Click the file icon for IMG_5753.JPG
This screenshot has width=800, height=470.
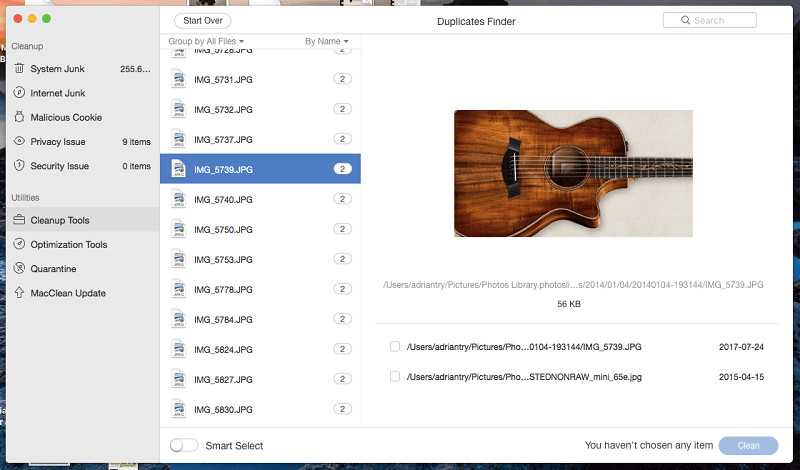click(179, 259)
